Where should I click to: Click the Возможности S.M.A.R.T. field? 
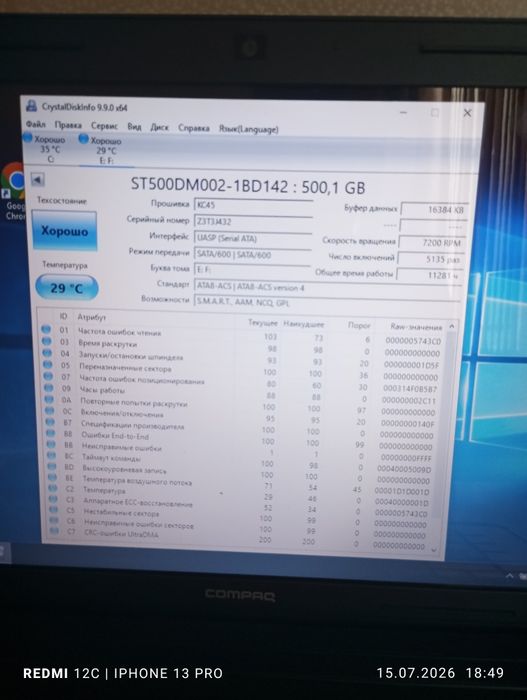(327, 303)
